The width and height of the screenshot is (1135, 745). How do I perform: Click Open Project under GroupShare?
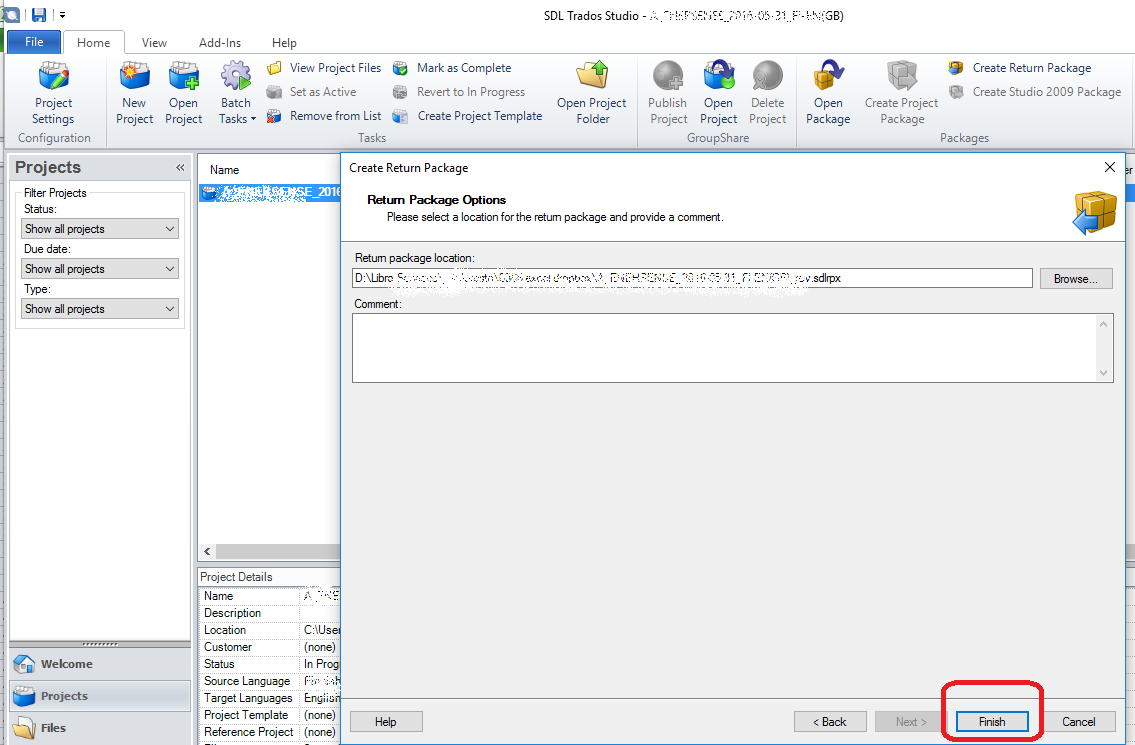click(718, 93)
